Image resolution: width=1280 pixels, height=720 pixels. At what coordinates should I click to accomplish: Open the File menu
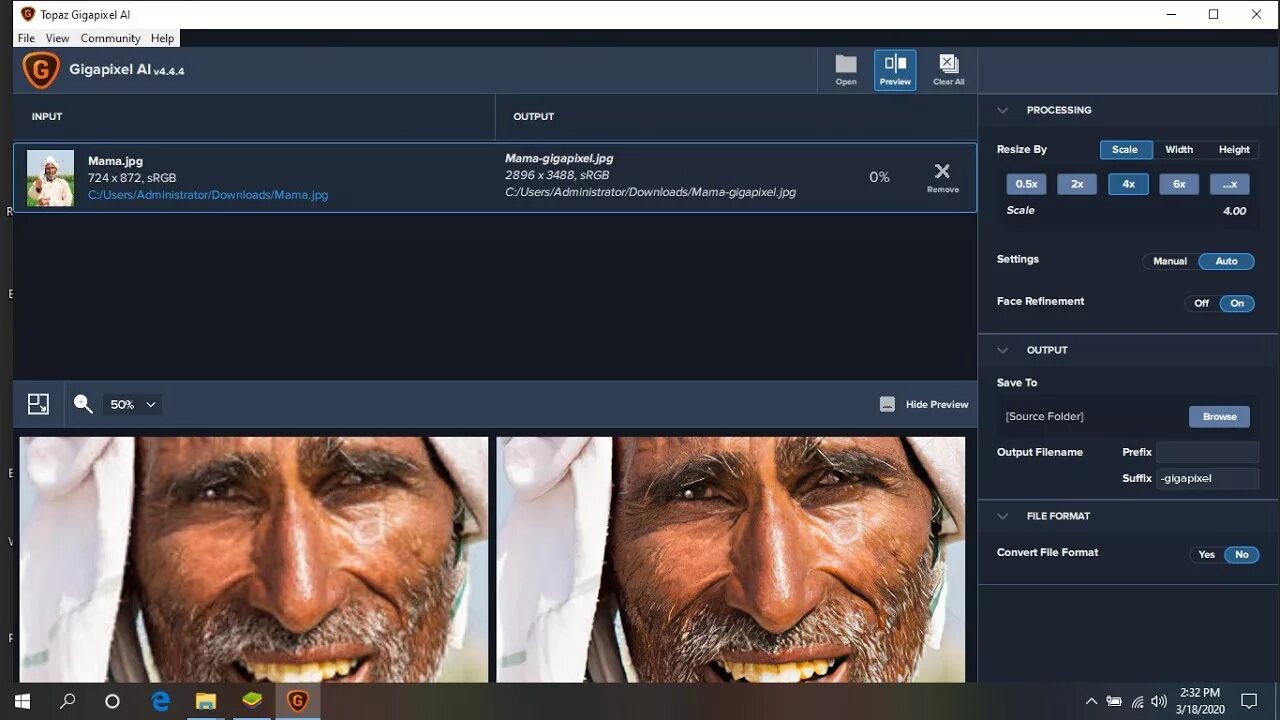(26, 38)
